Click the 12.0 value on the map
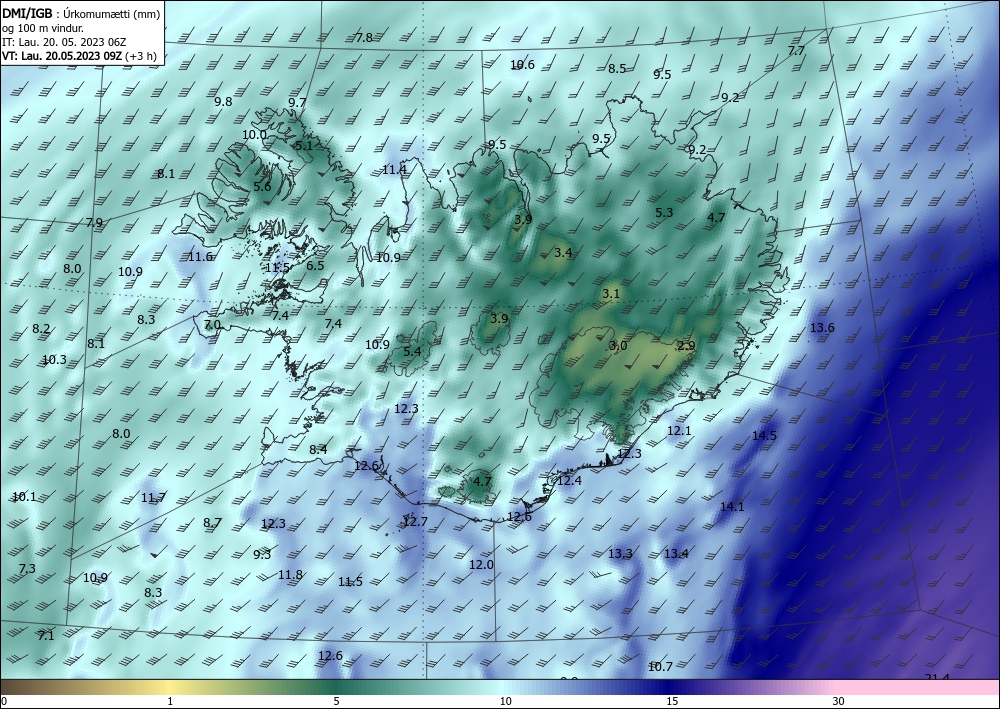This screenshot has height=709, width=1000. pos(482,564)
